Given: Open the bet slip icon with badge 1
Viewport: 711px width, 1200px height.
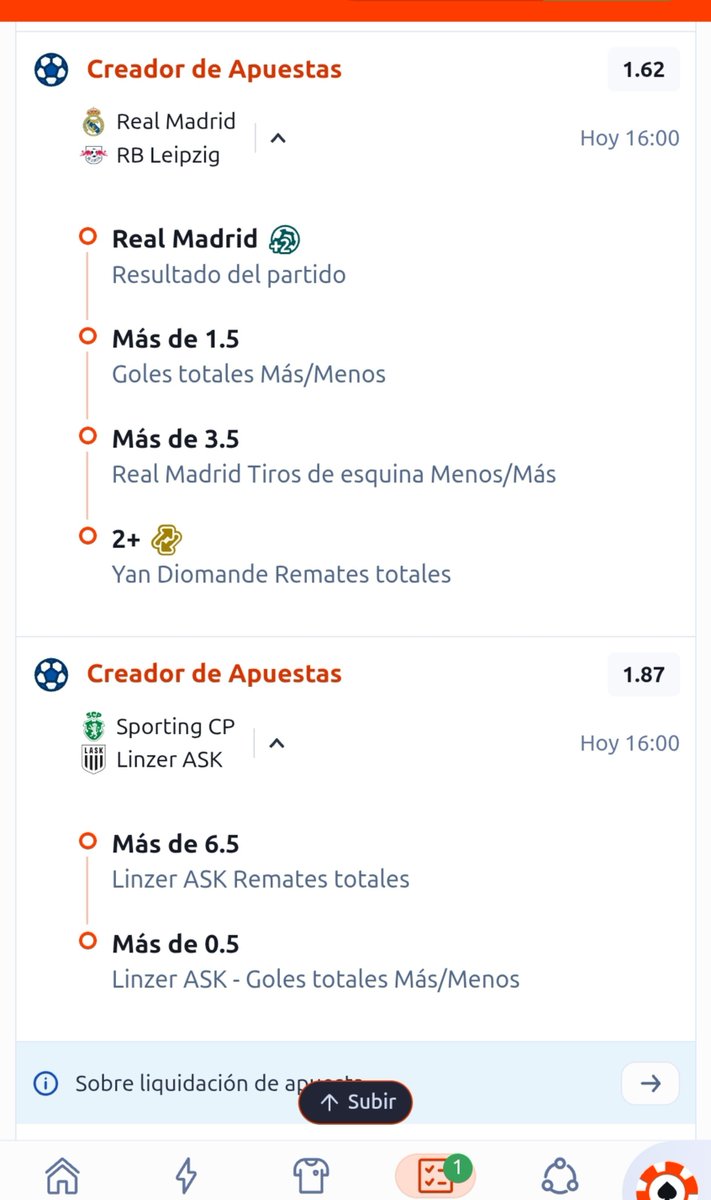Looking at the screenshot, I should pos(434,1174).
